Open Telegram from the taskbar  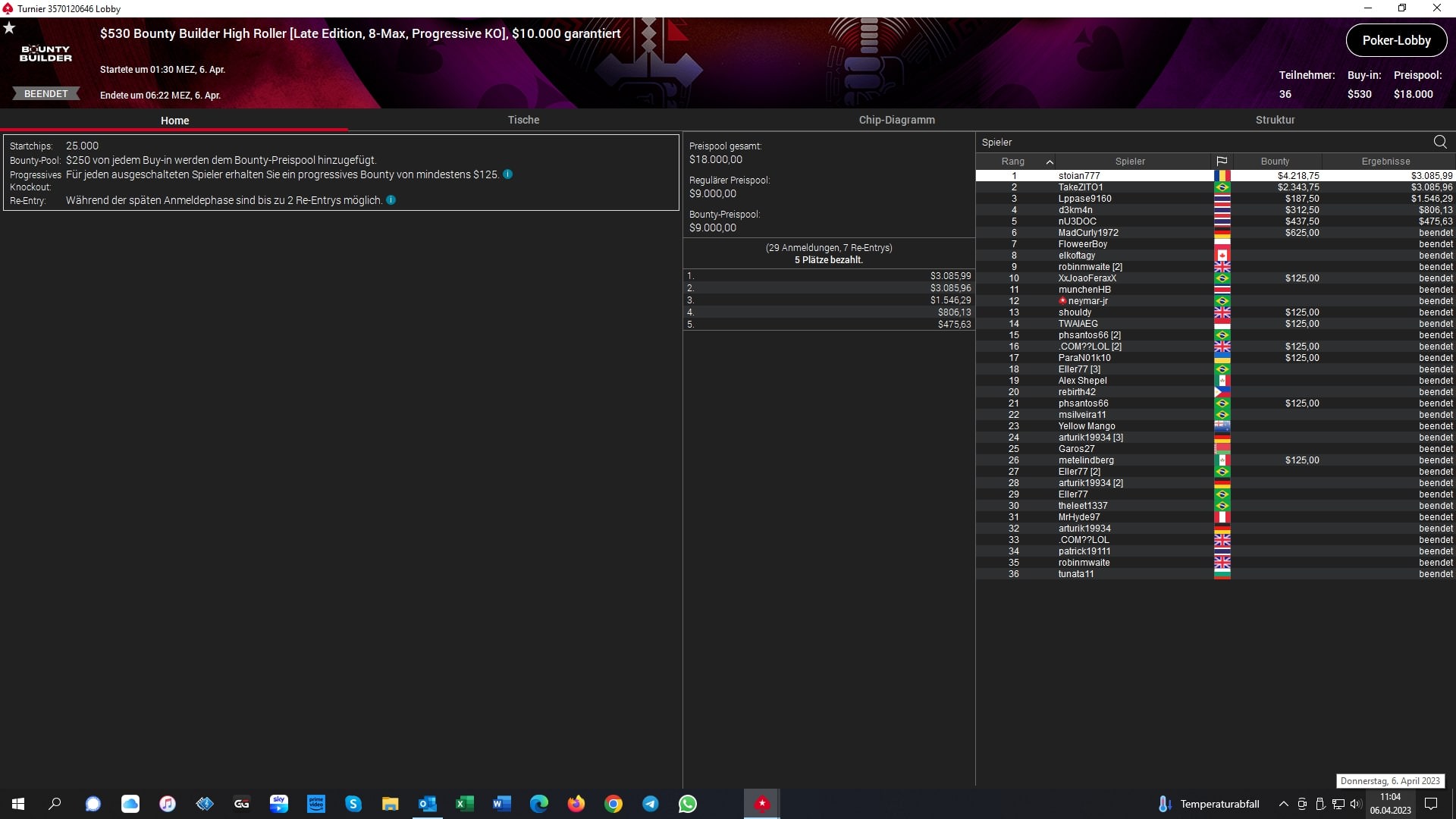pyautogui.click(x=651, y=804)
